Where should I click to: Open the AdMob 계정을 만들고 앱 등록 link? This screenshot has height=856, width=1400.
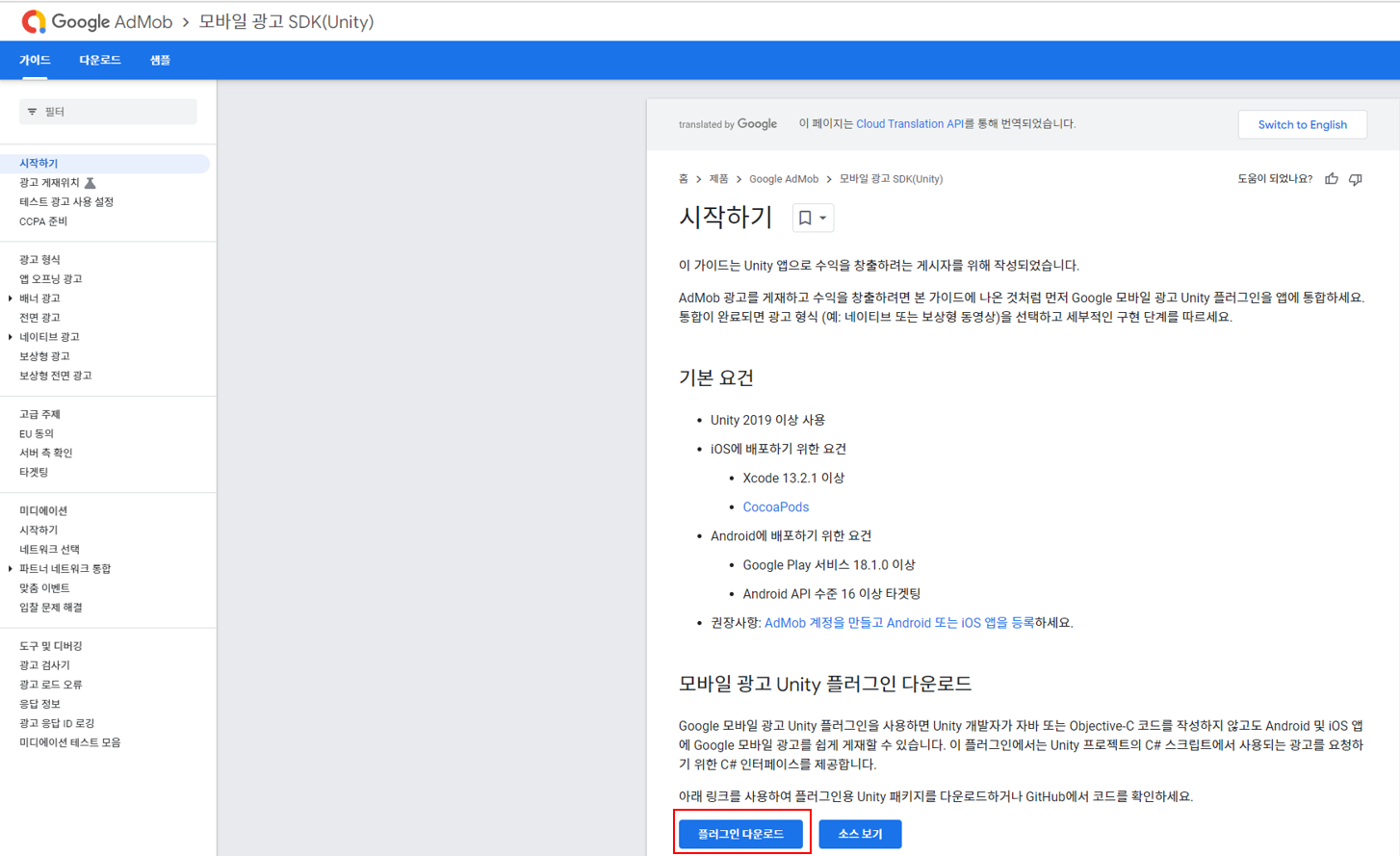[x=899, y=623]
